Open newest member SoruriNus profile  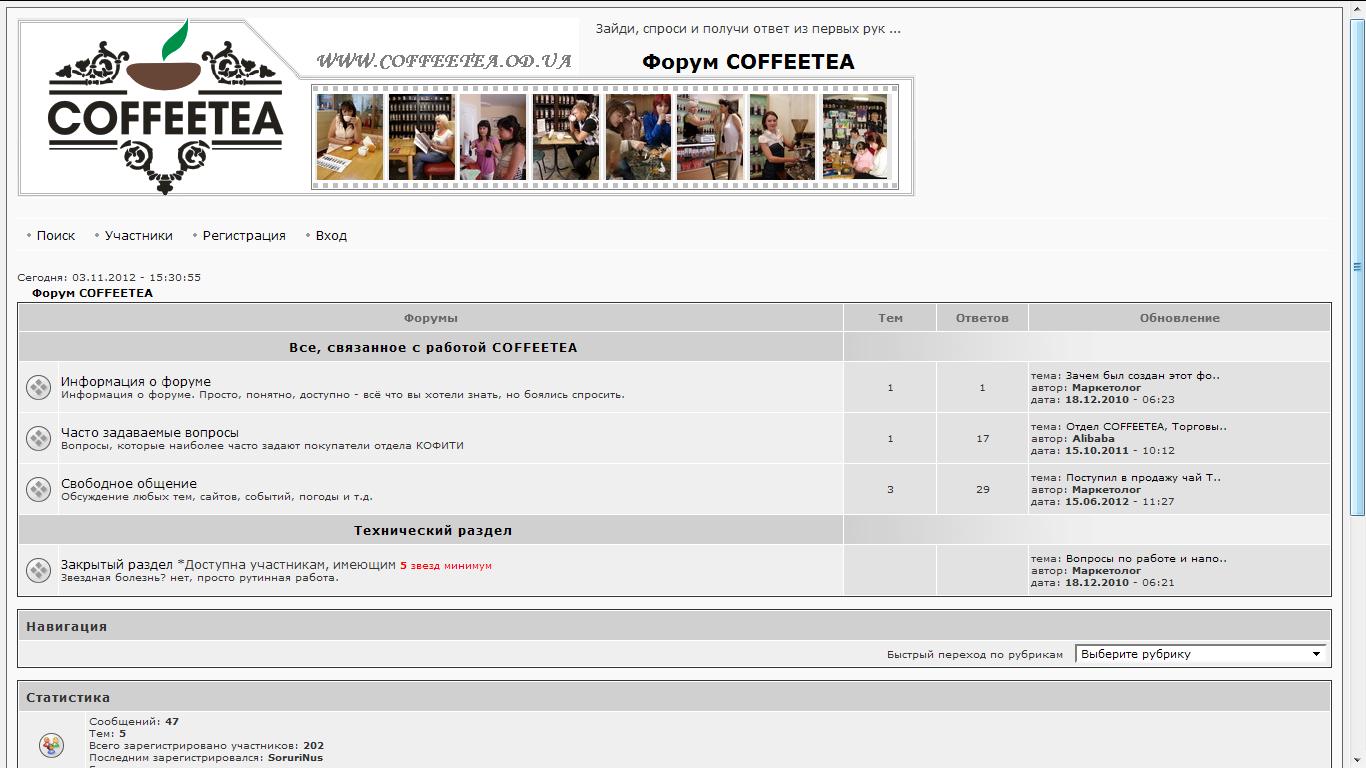pyautogui.click(x=295, y=757)
